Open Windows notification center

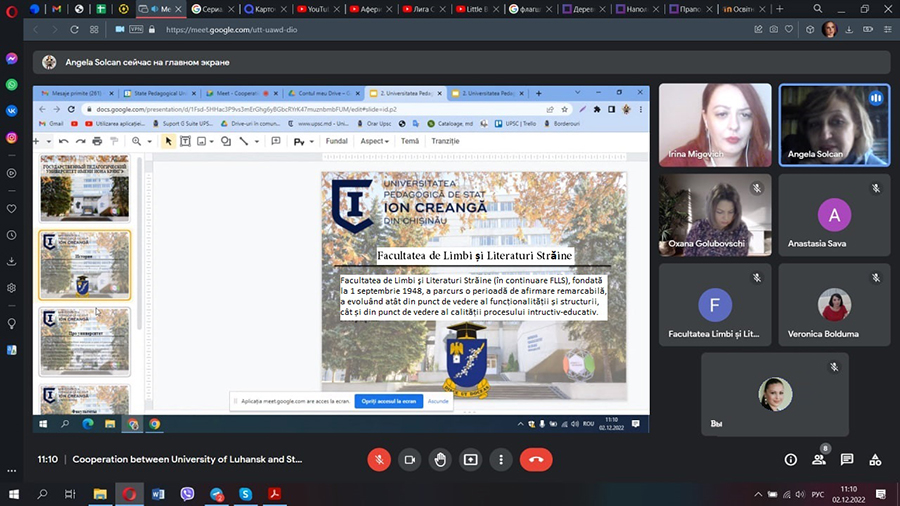click(881, 494)
